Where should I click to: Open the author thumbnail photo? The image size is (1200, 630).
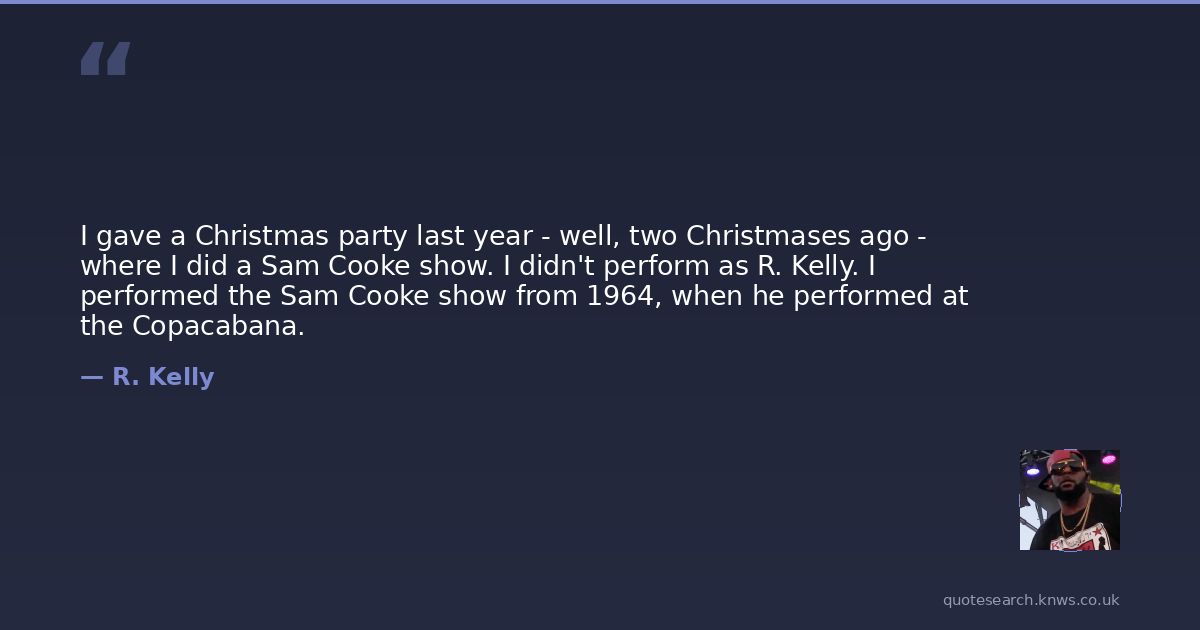pos(1069,499)
